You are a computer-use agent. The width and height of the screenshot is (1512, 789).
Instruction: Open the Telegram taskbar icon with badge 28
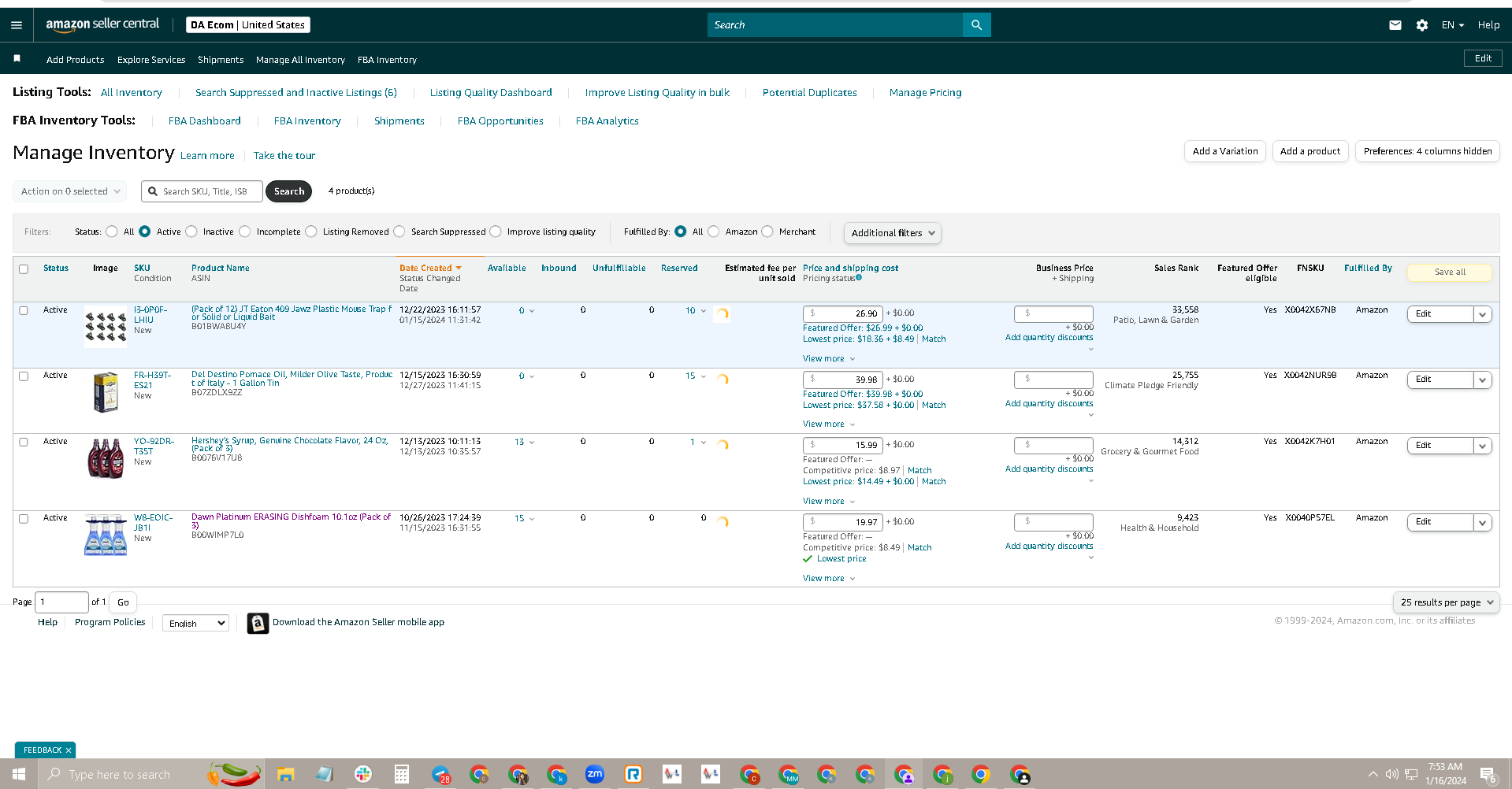click(x=441, y=775)
